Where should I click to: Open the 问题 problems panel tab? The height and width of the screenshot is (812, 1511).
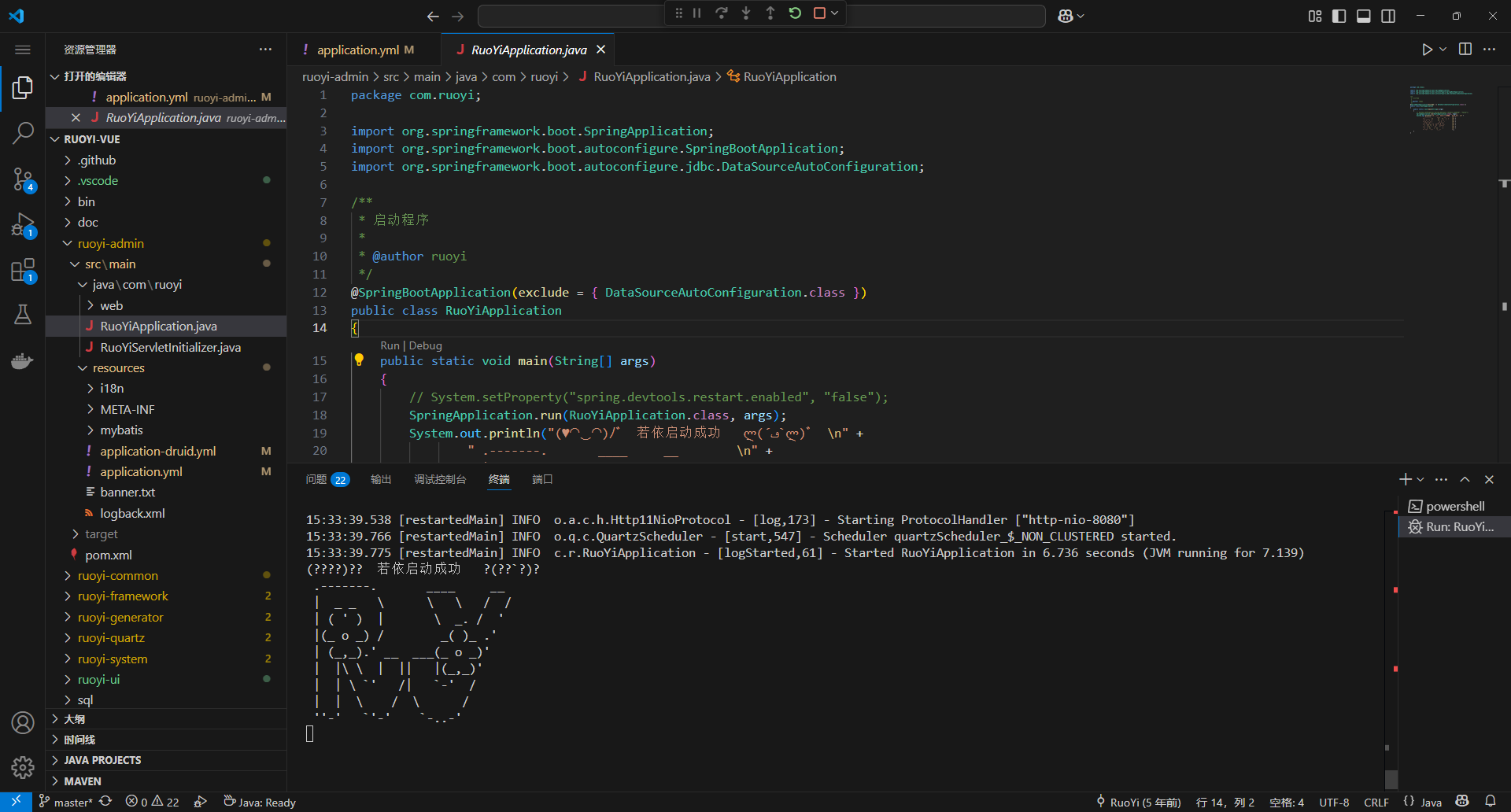316,479
